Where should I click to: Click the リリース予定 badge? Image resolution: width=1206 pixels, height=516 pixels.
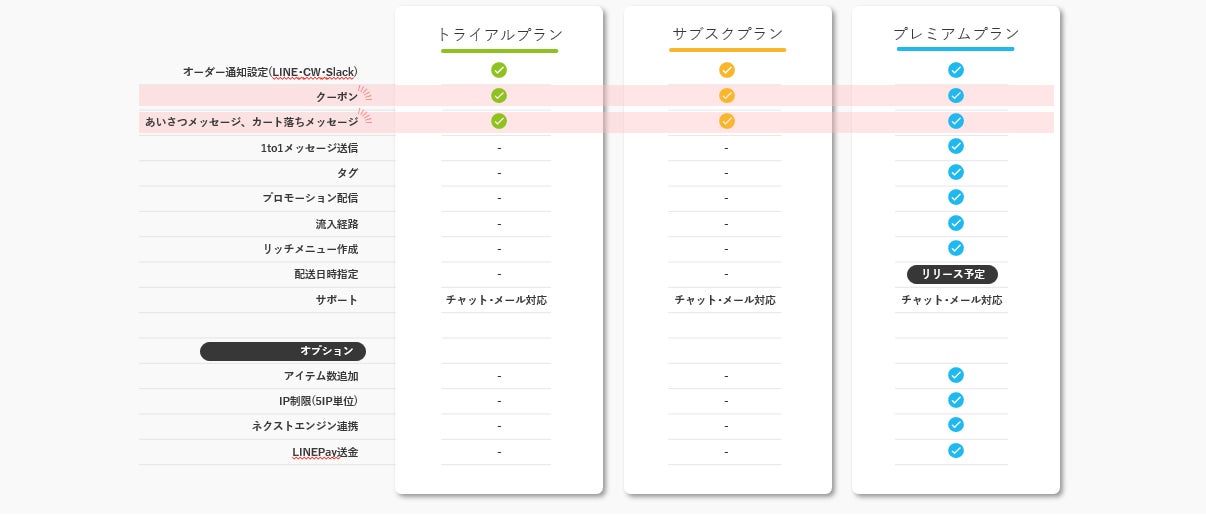click(x=952, y=274)
